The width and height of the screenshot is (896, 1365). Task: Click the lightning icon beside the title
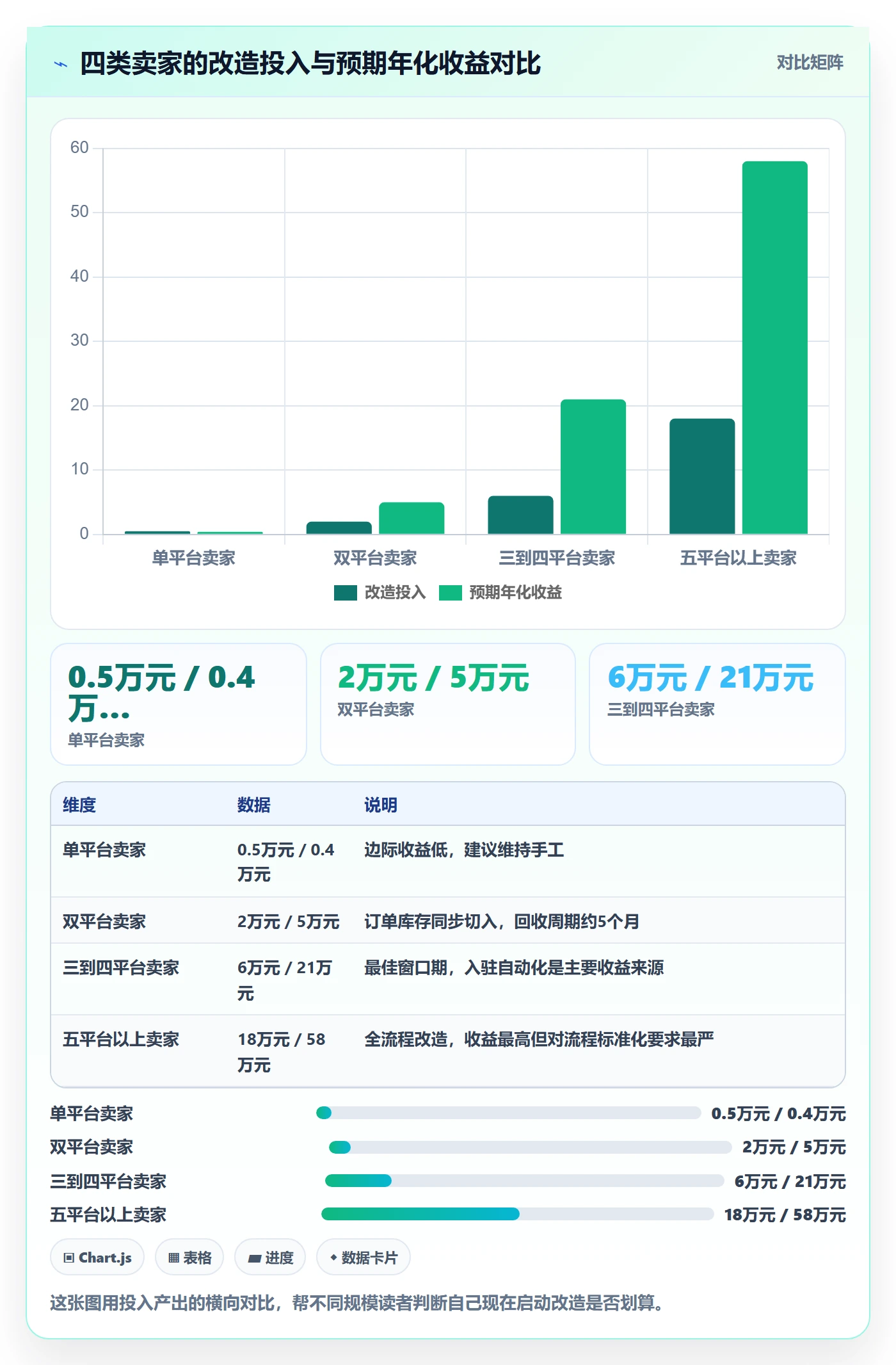[x=61, y=64]
